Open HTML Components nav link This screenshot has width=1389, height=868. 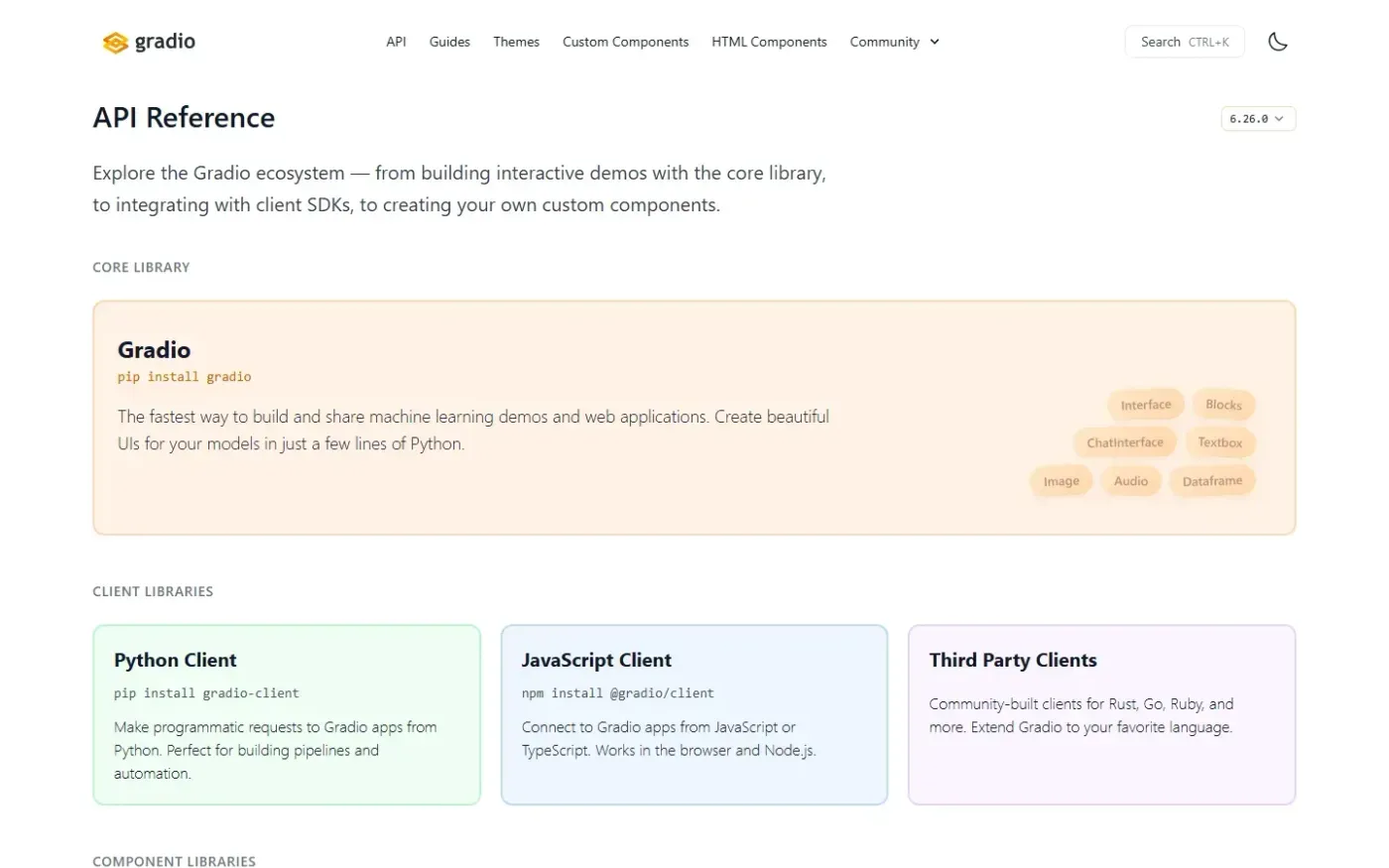click(769, 42)
